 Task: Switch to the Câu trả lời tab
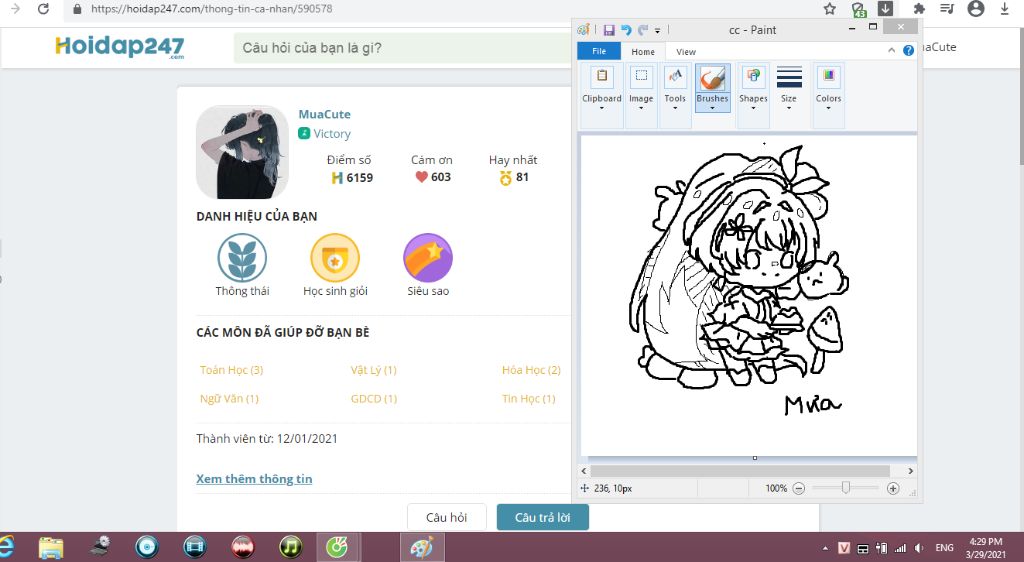point(543,518)
